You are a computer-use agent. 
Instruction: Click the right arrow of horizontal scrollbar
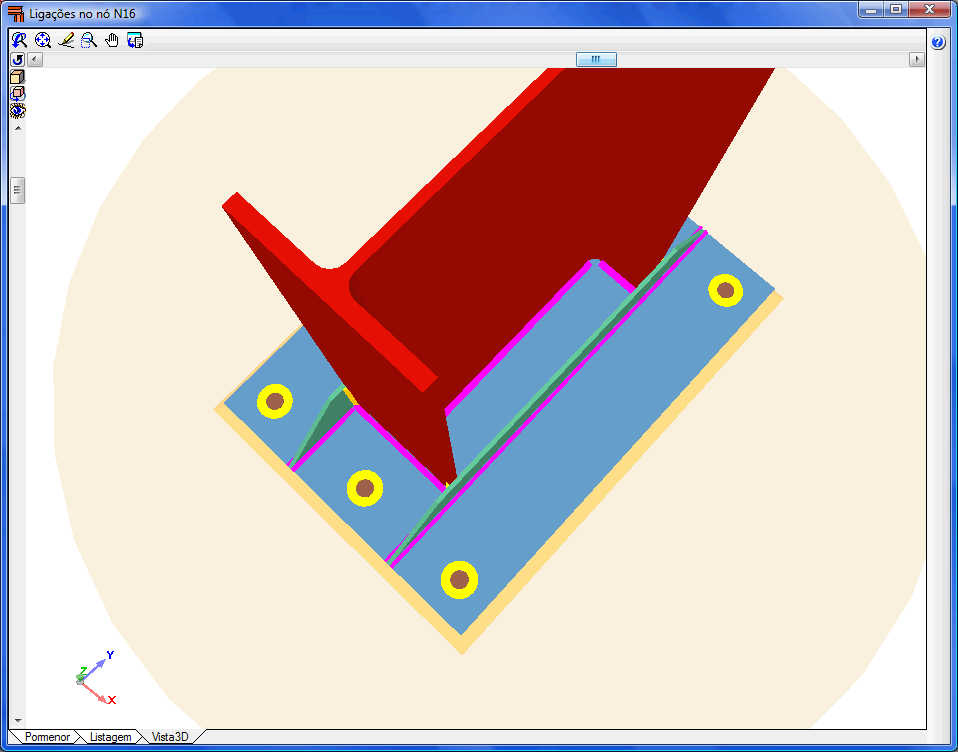pos(916,60)
